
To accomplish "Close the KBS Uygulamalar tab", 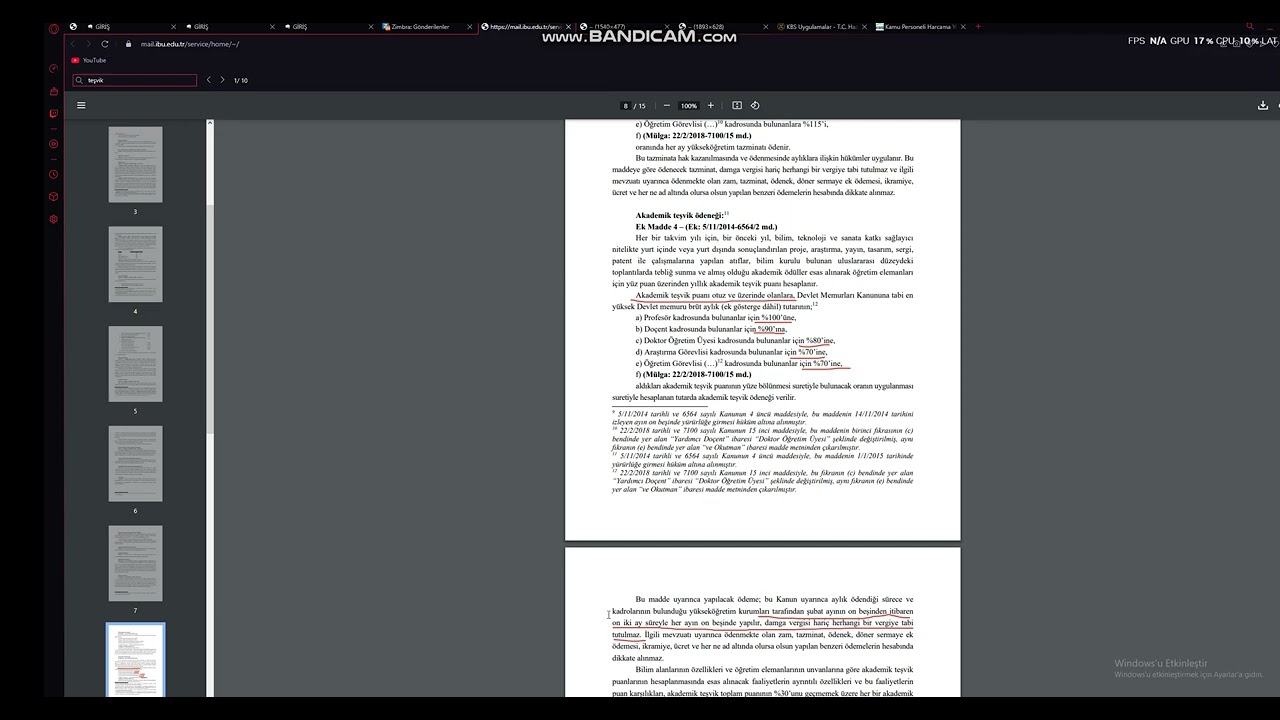I will click(866, 27).
